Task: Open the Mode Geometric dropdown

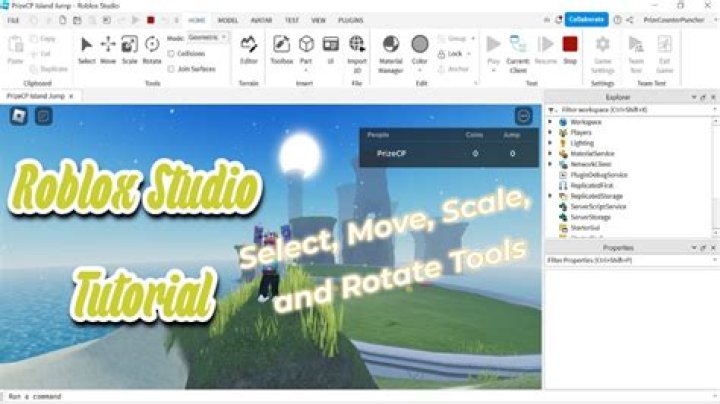Action: 208,37
